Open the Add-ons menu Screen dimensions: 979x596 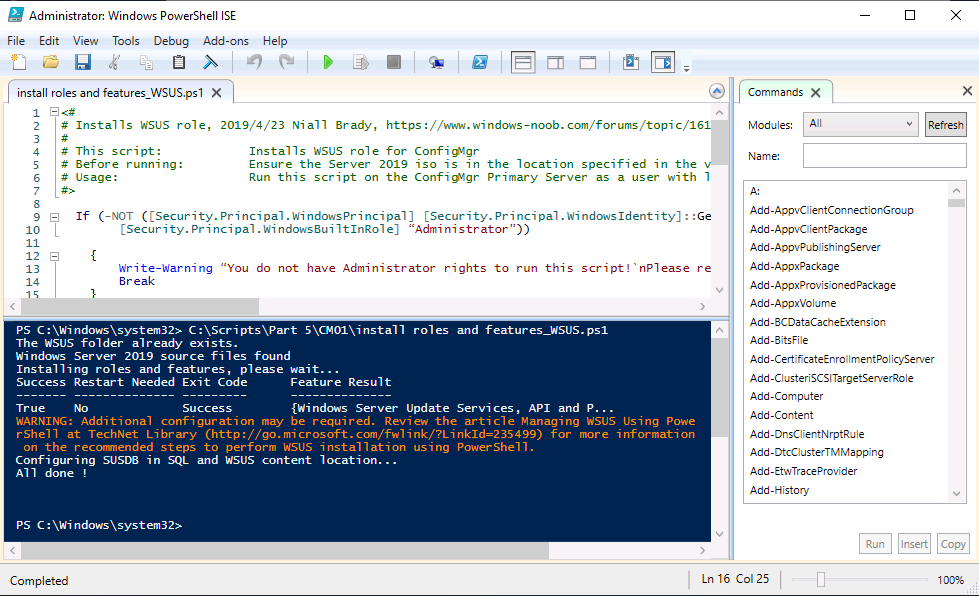(x=225, y=41)
